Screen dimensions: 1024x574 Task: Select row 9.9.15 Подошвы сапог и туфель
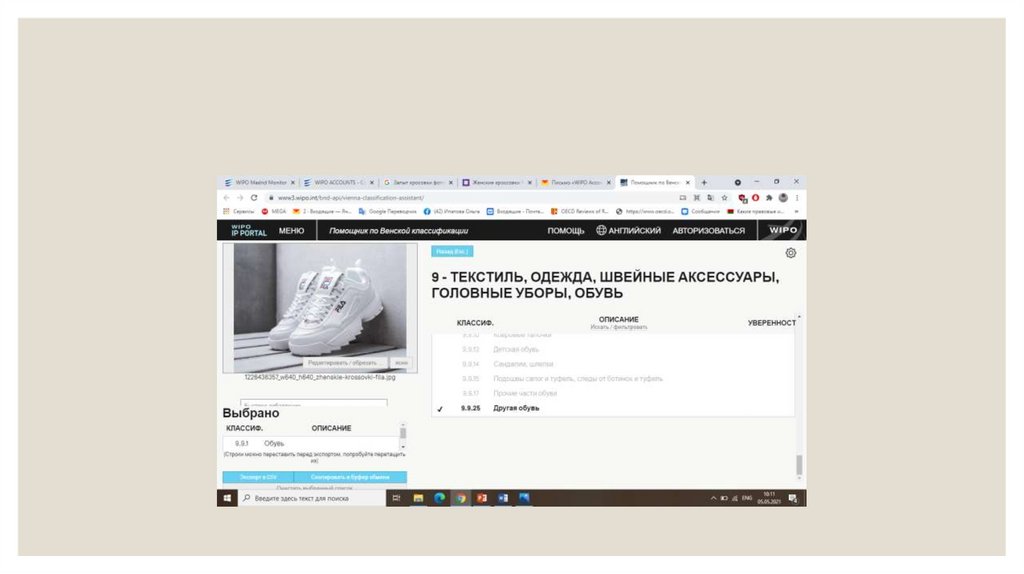click(x=613, y=379)
